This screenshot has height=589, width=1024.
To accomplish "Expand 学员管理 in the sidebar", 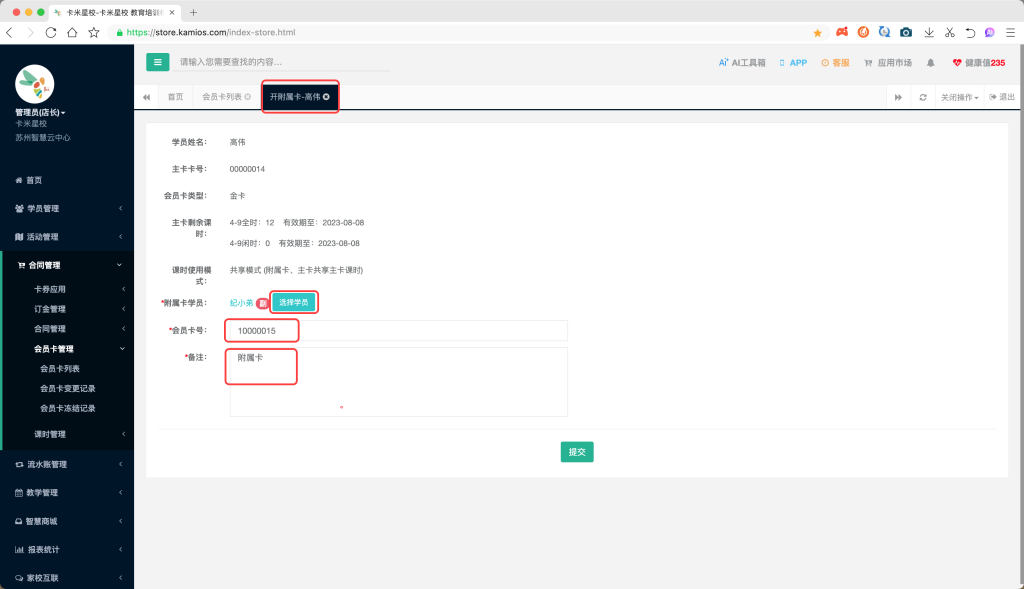I will (x=67, y=208).
